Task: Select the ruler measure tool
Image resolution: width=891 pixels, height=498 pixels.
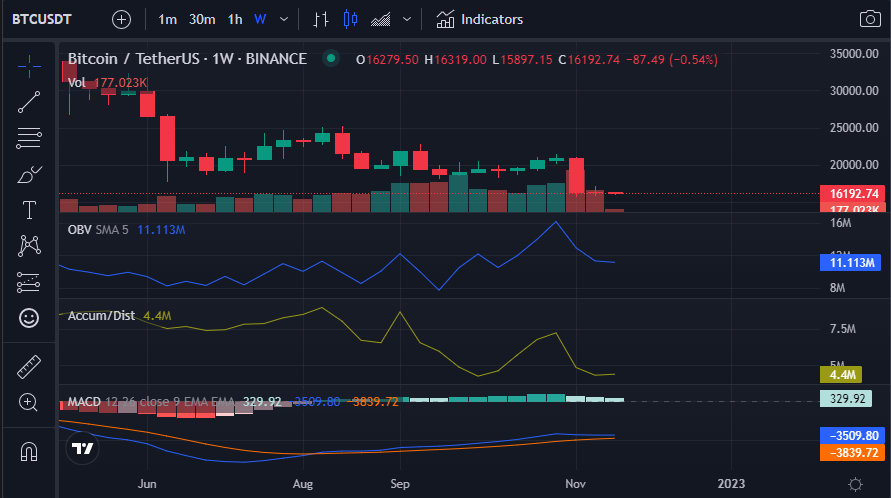Action: 29,367
